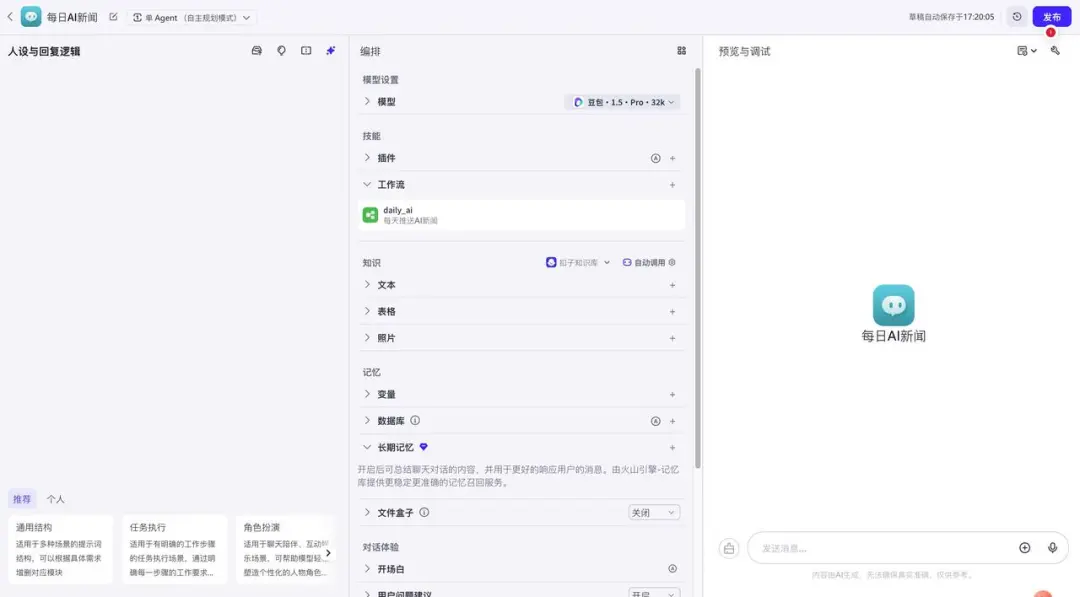Click the 每日AI新闻 bot avatar in header
The width and height of the screenshot is (1080, 597).
point(31,17)
